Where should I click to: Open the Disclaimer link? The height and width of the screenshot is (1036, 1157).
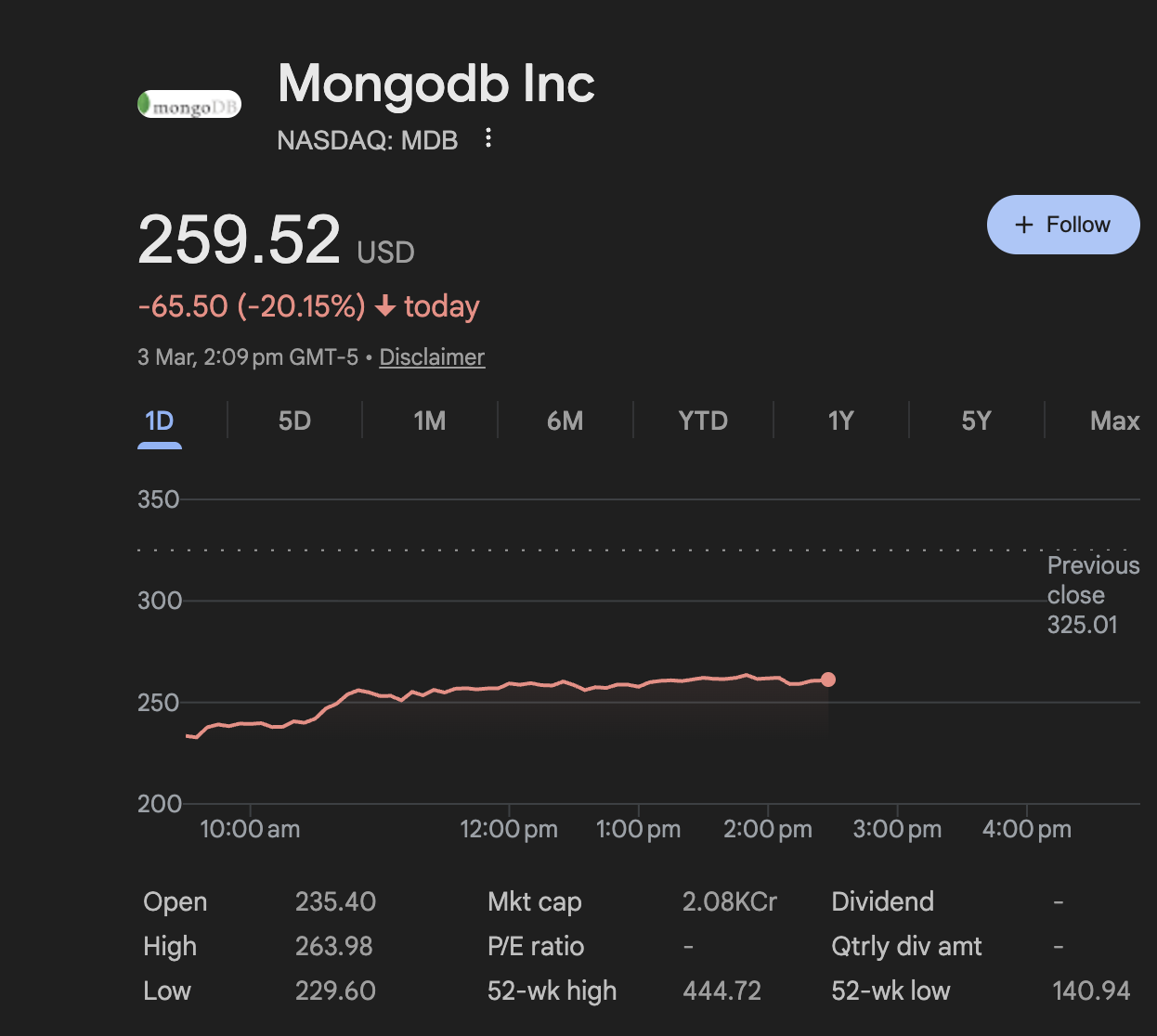coord(431,356)
